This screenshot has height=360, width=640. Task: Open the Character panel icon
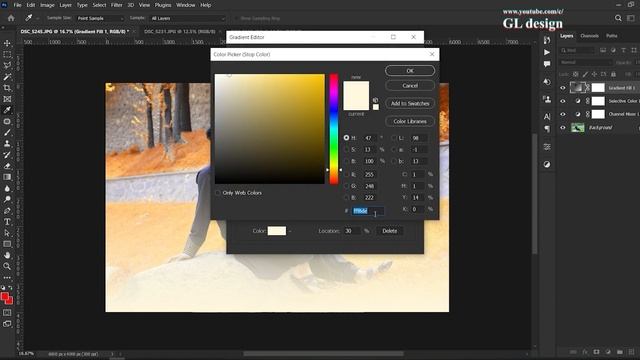(547, 117)
